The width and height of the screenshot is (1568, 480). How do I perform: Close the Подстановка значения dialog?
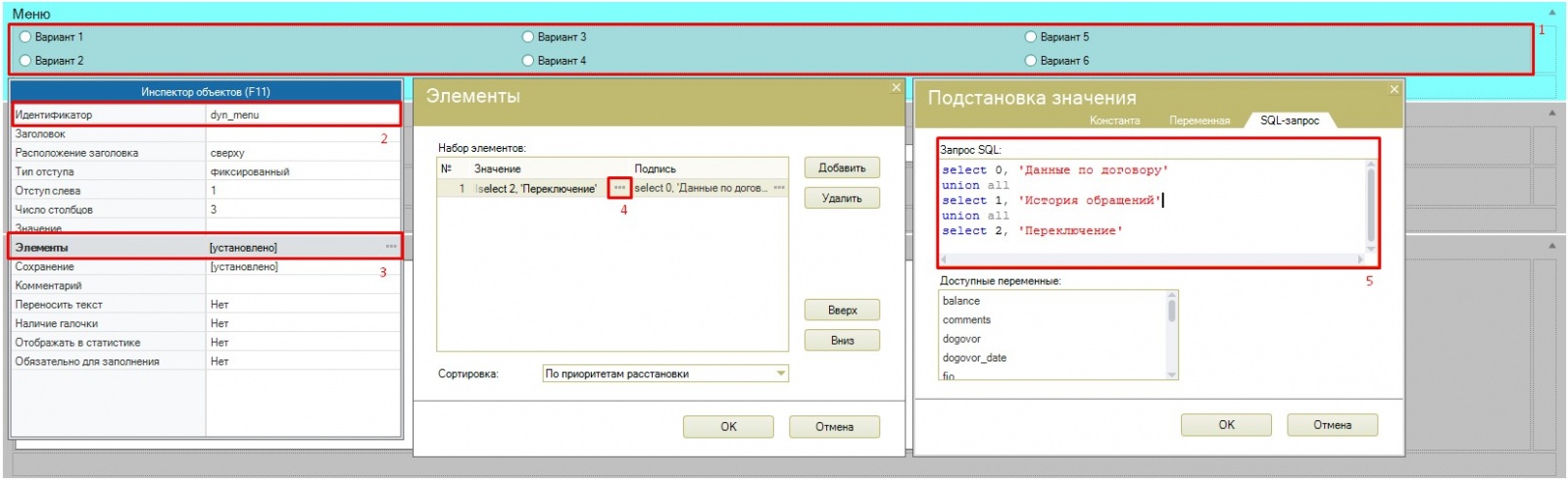(x=1395, y=90)
